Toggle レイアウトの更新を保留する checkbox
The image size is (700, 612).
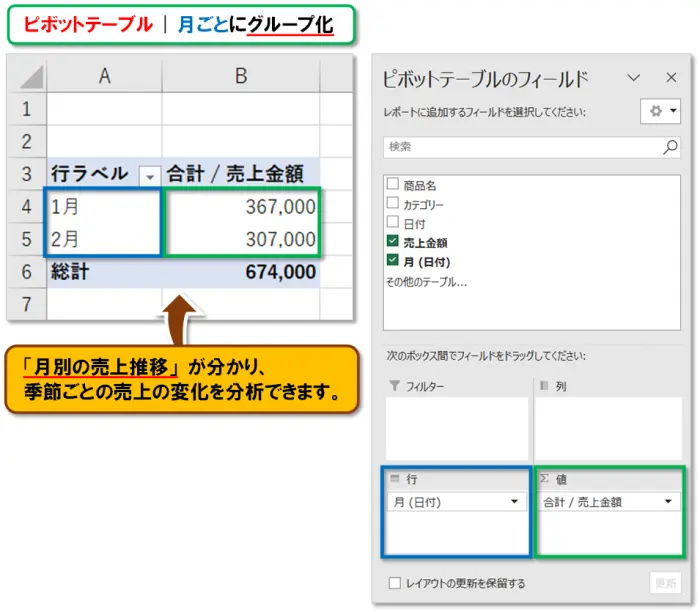(395, 583)
